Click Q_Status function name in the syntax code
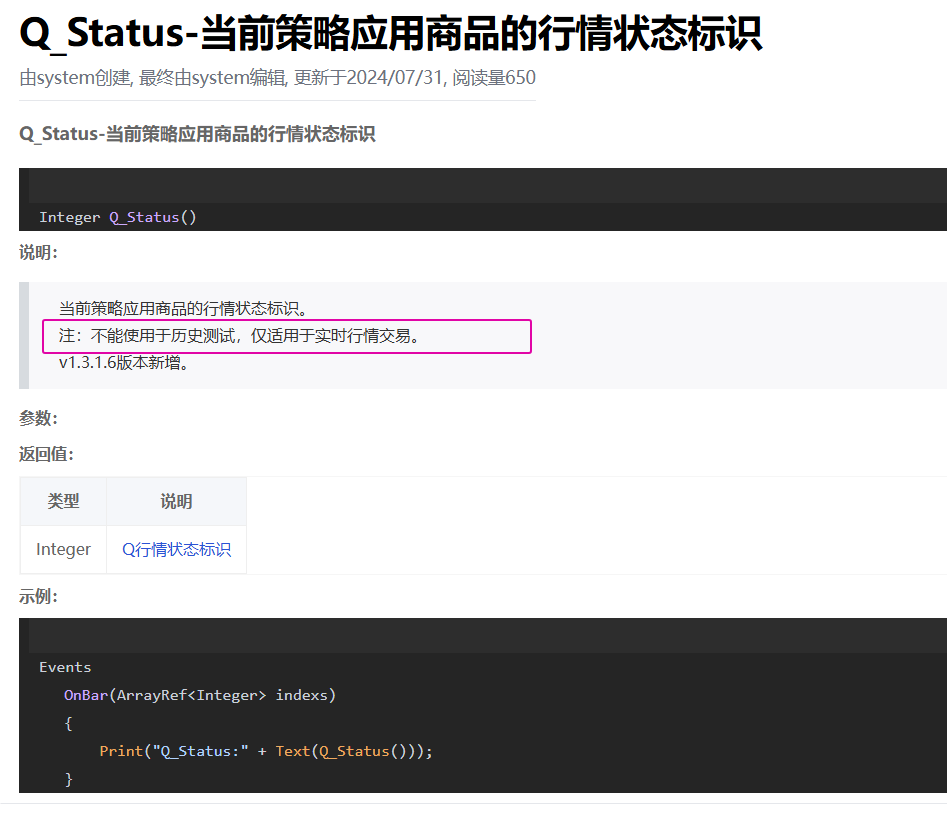Screen dimensions: 947x818 pos(144,217)
